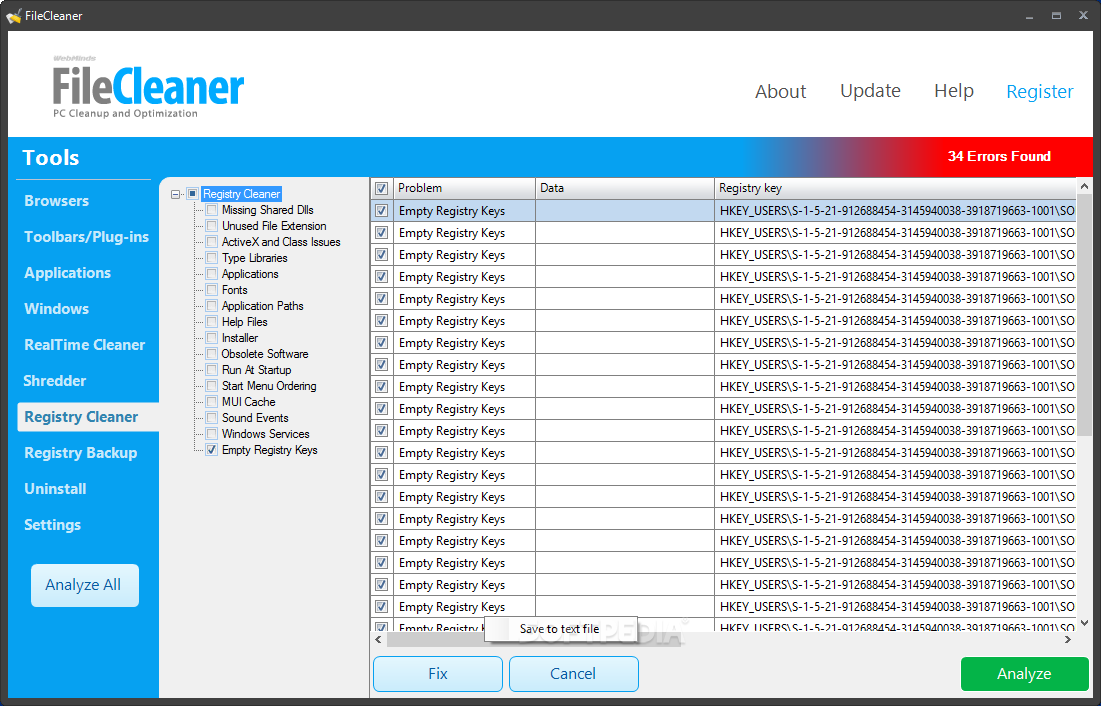Collapse the Registry Cleaner tree node
The height and width of the screenshot is (706, 1101).
(x=176, y=194)
